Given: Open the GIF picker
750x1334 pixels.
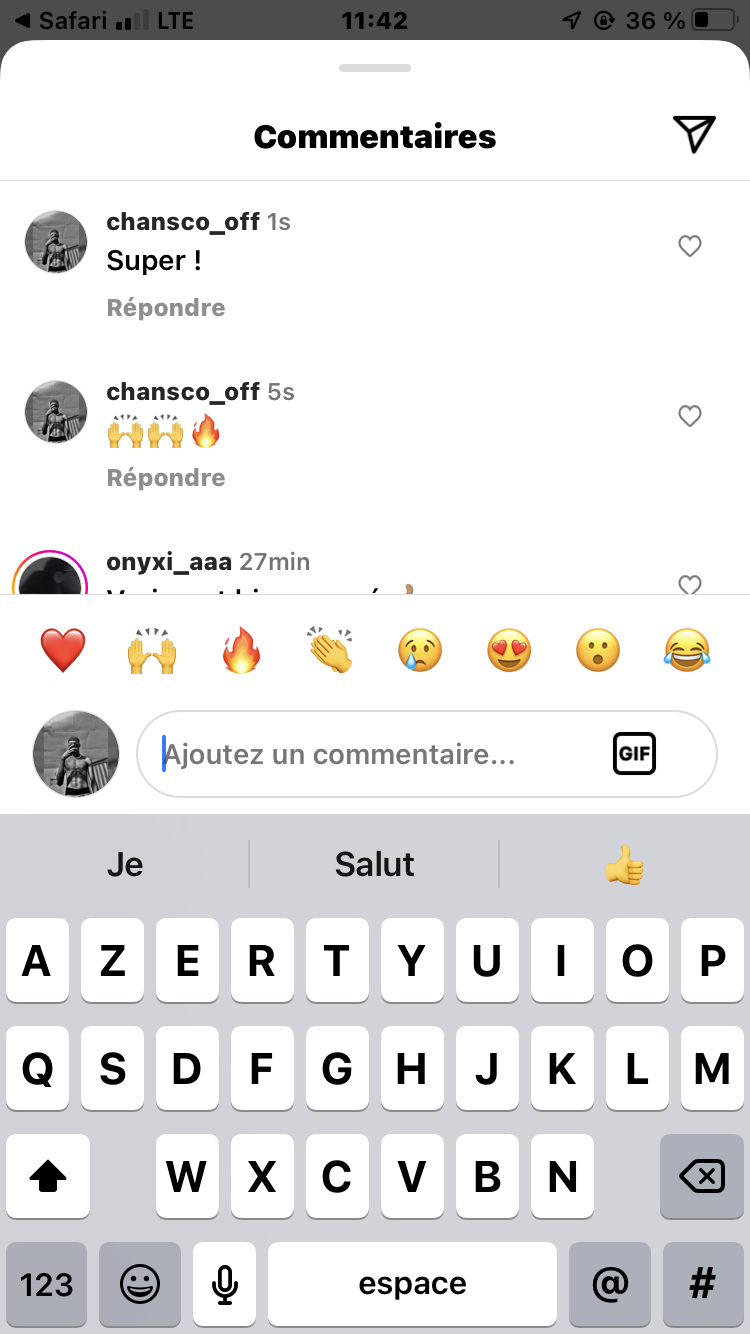Looking at the screenshot, I should click(x=634, y=753).
